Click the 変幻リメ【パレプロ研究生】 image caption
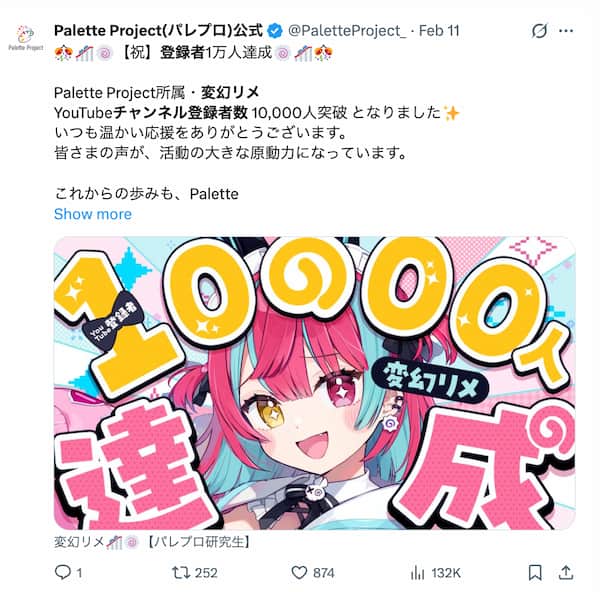The height and width of the screenshot is (592, 600). (x=152, y=542)
